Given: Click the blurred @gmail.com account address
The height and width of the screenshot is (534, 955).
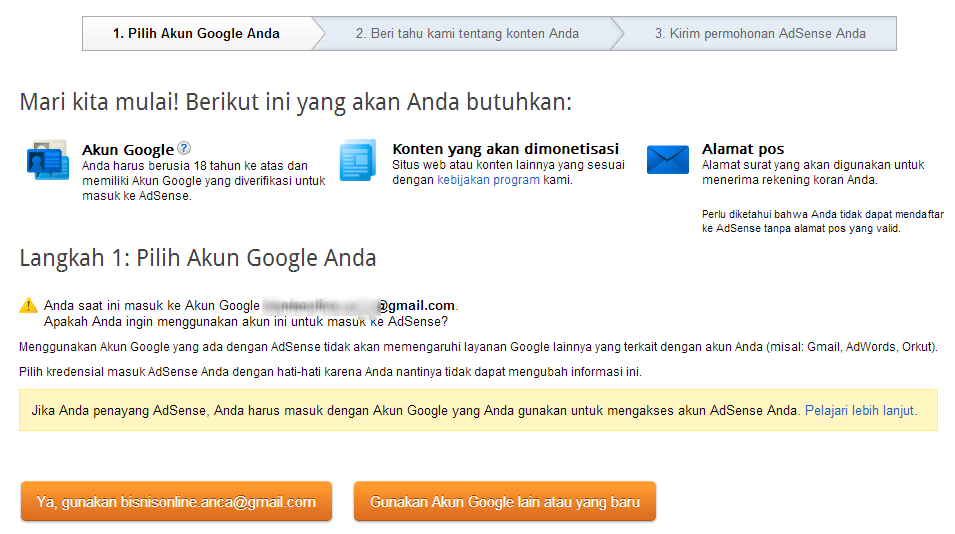Looking at the screenshot, I should [359, 305].
